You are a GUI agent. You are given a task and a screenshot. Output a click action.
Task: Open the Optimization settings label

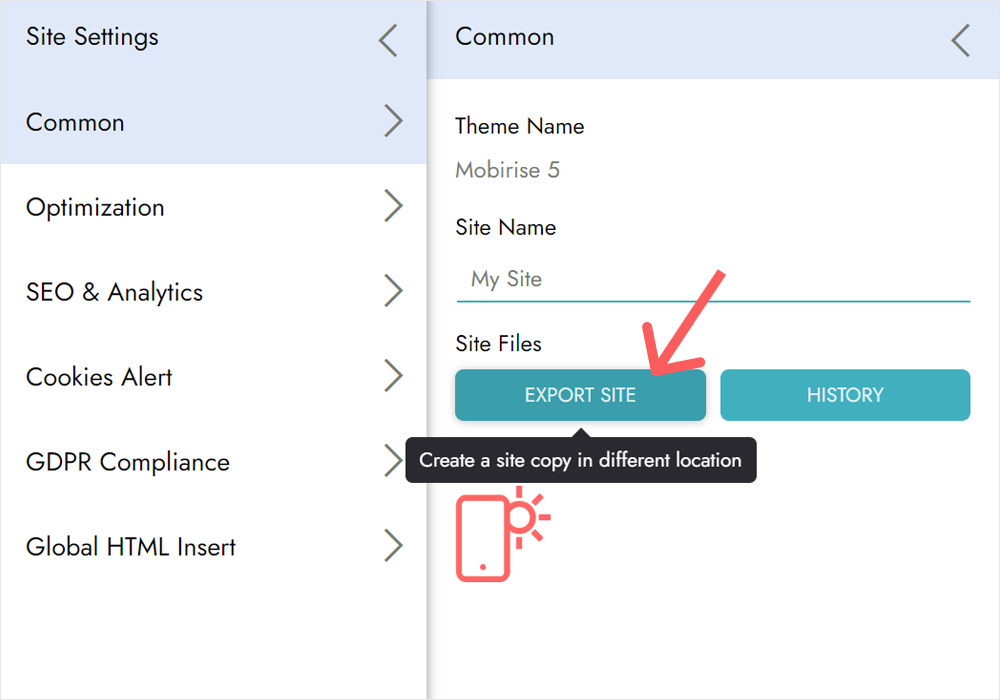[x=95, y=208]
